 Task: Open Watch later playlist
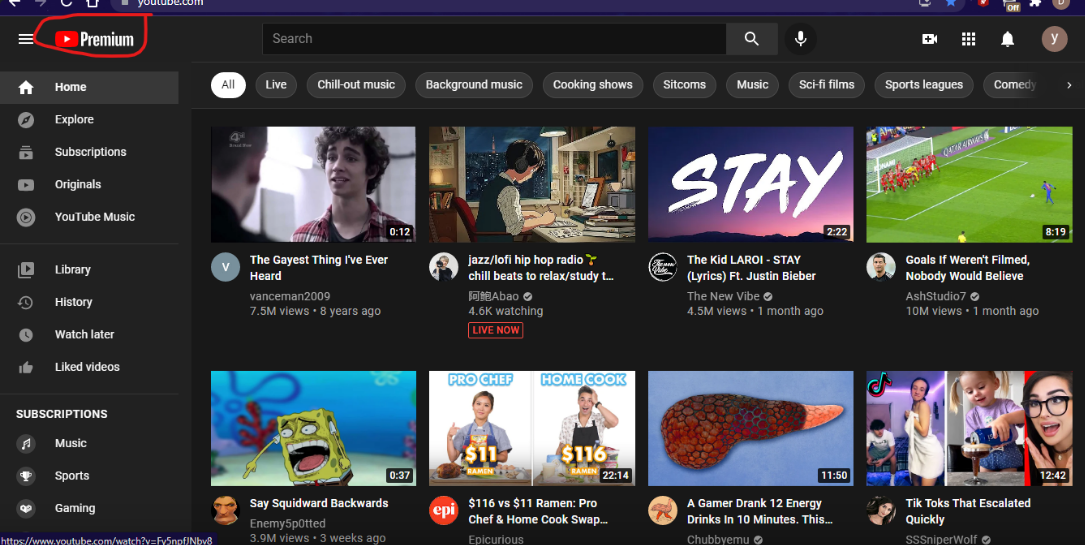tap(89, 335)
